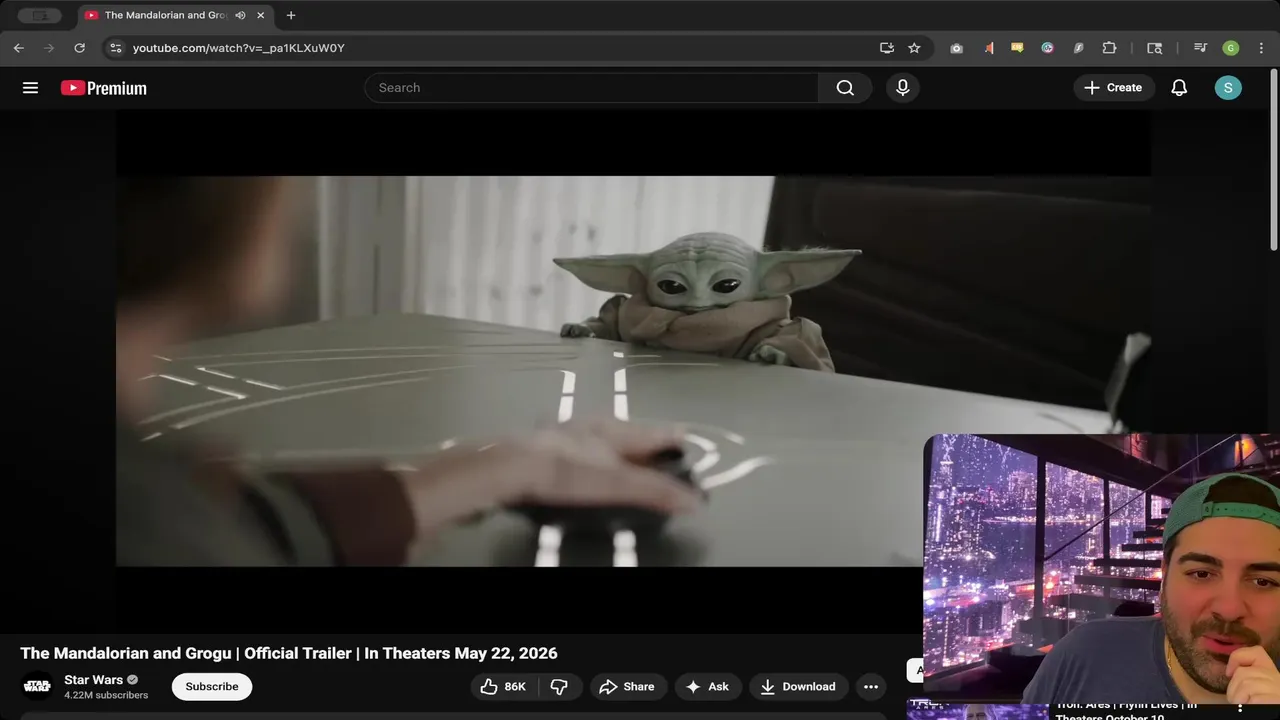This screenshot has height=720, width=1280.
Task: Open the yellow card extension icon
Action: point(1017,48)
